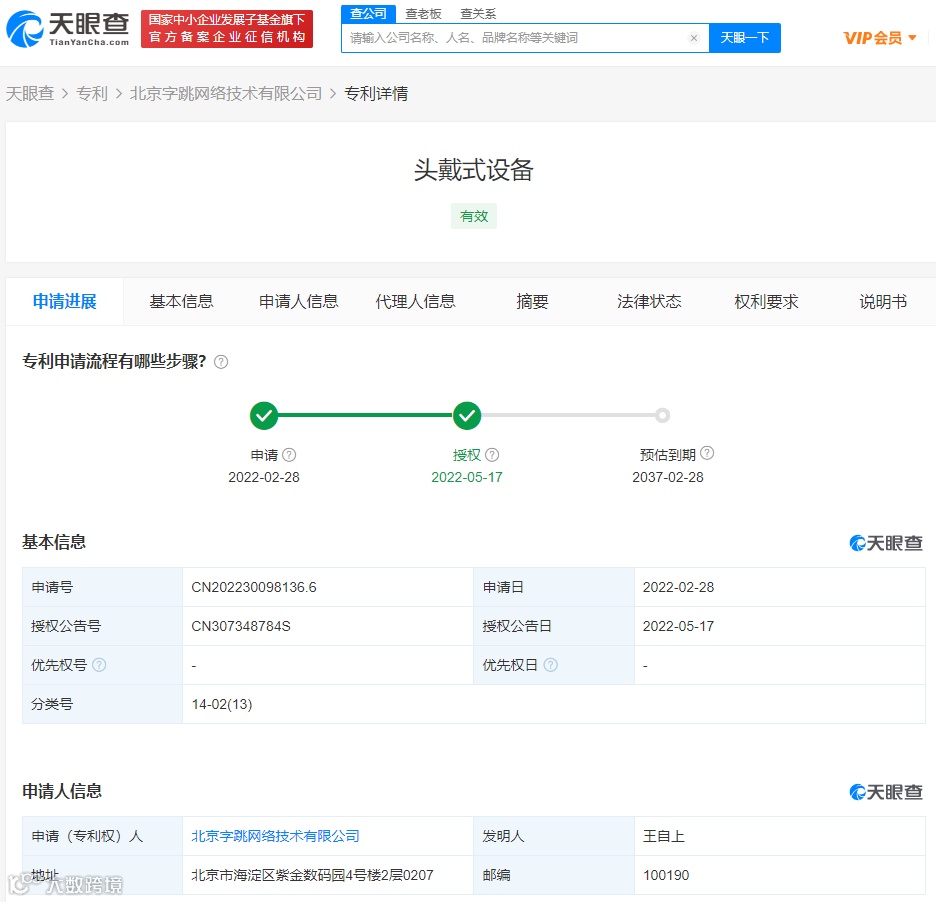Screen dimensions: 936x902
Task: Select the 查公司 search tab
Action: (x=368, y=14)
